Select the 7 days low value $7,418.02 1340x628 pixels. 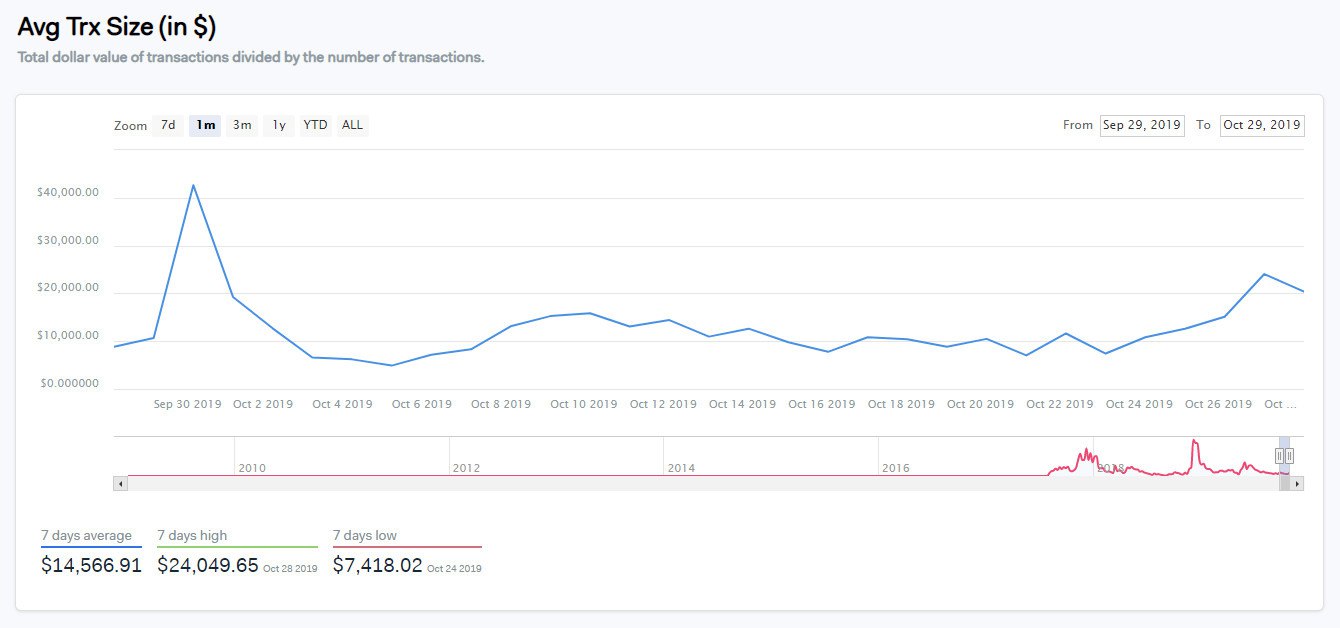pos(378,565)
